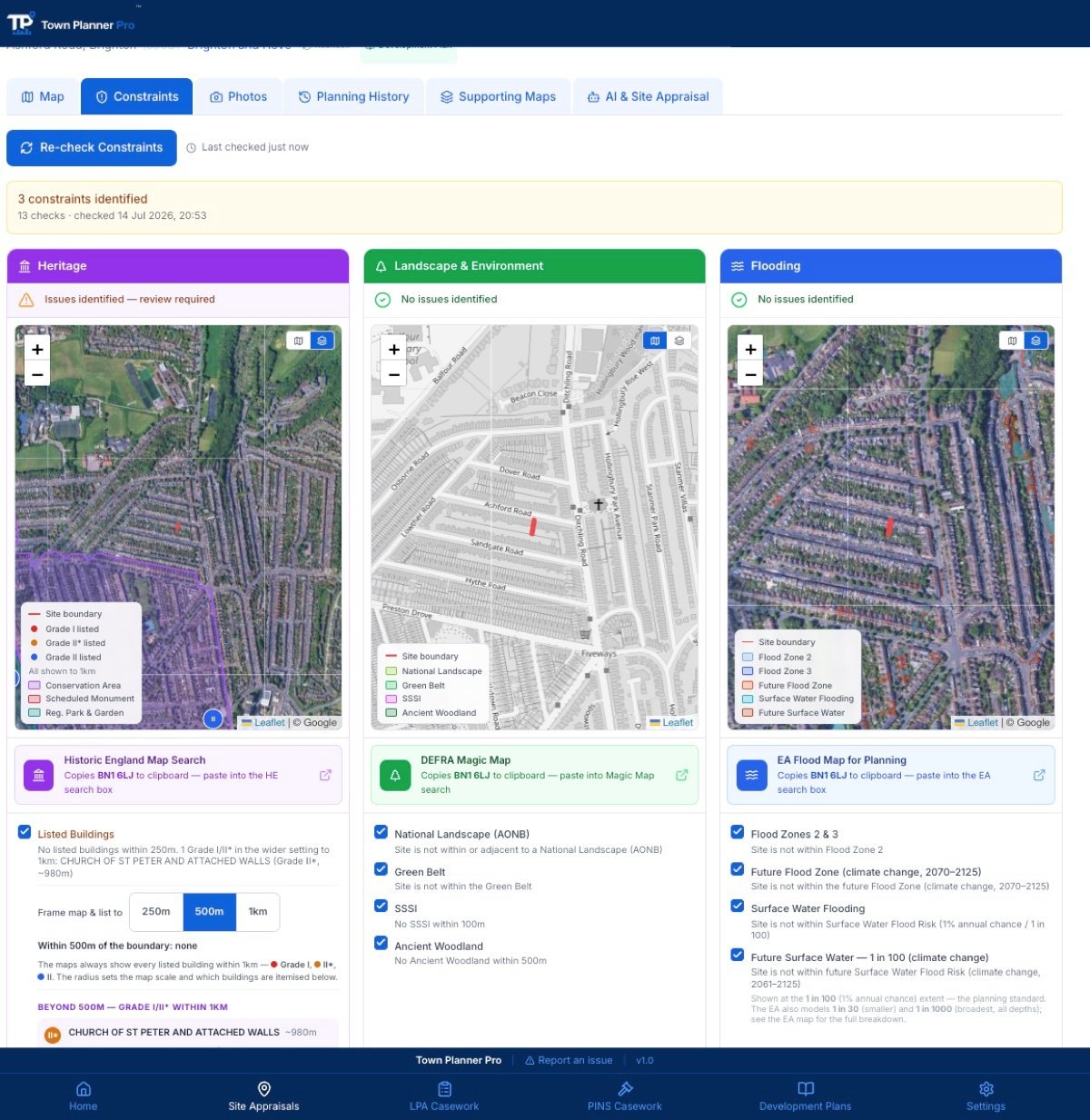Screen dimensions: 1090x1120
Task: Open the Photos tab
Action: pyautogui.click(x=238, y=96)
